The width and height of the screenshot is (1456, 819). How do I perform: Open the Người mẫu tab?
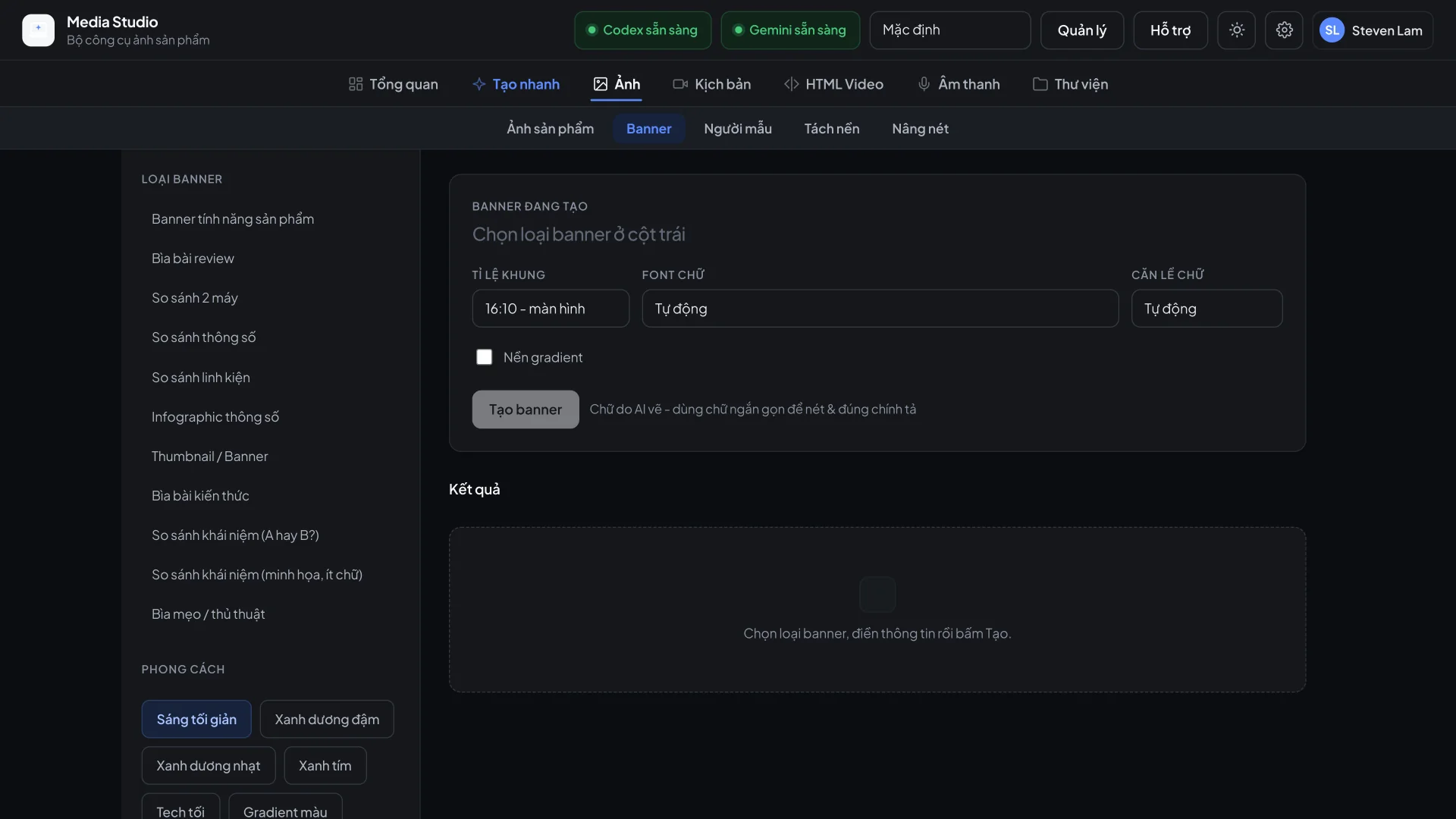[x=738, y=129]
